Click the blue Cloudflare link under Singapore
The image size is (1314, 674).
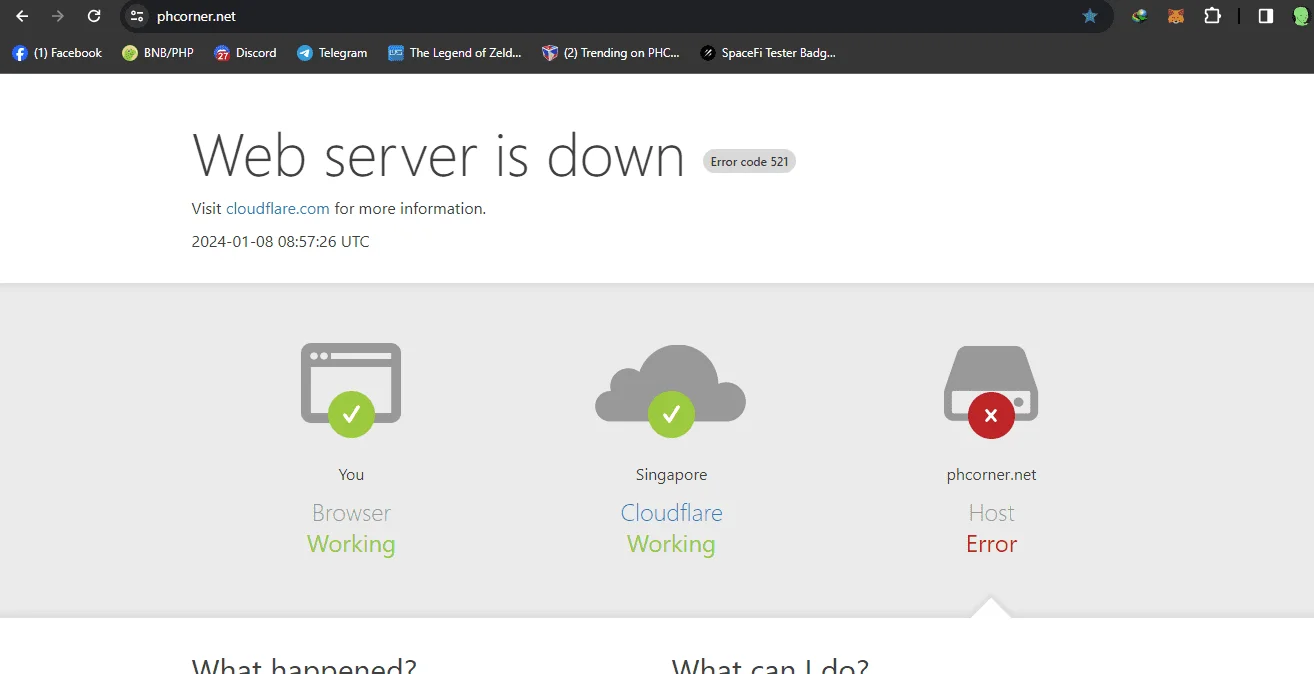pos(671,513)
